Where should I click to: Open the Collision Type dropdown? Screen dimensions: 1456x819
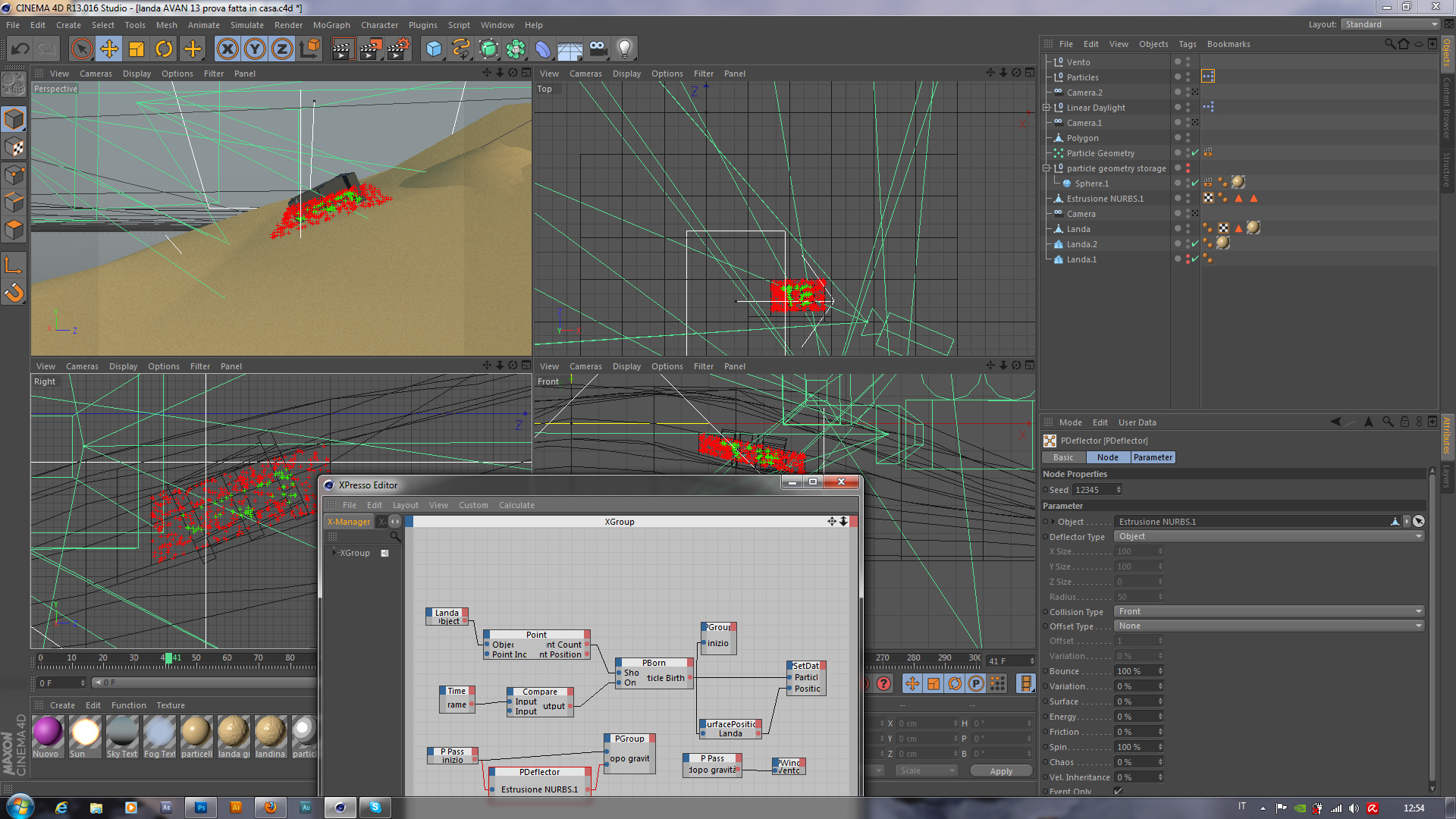[x=1268, y=611]
